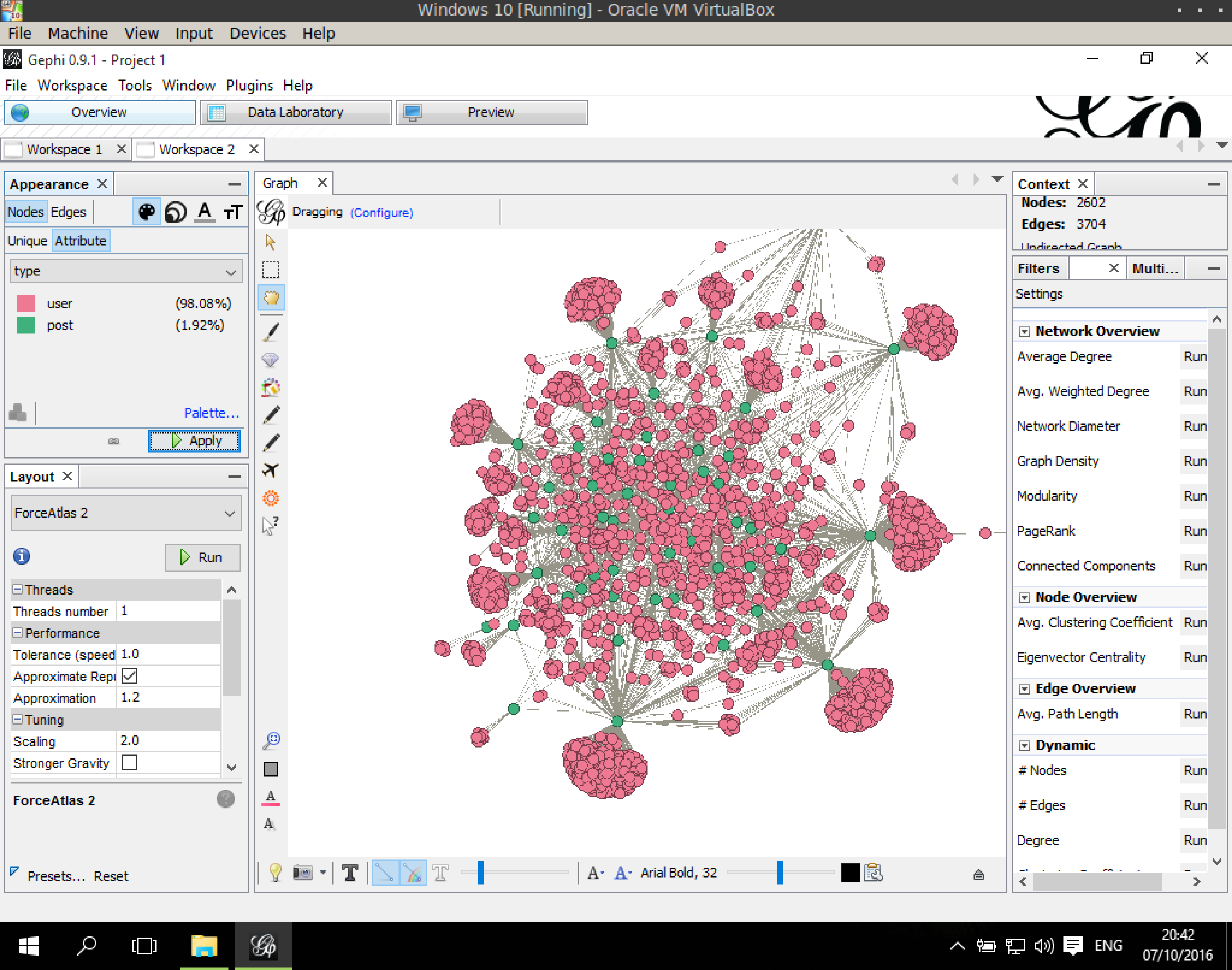Collapse the Network Overview section

pyautogui.click(x=1024, y=332)
